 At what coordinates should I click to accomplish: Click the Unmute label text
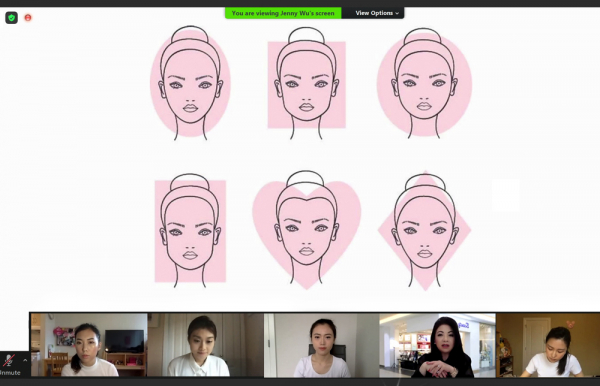tap(10, 373)
